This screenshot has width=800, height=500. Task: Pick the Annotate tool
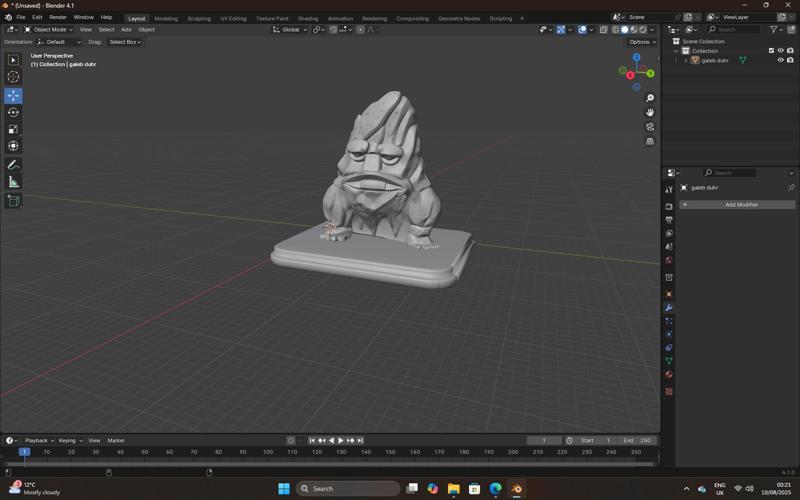point(13,165)
